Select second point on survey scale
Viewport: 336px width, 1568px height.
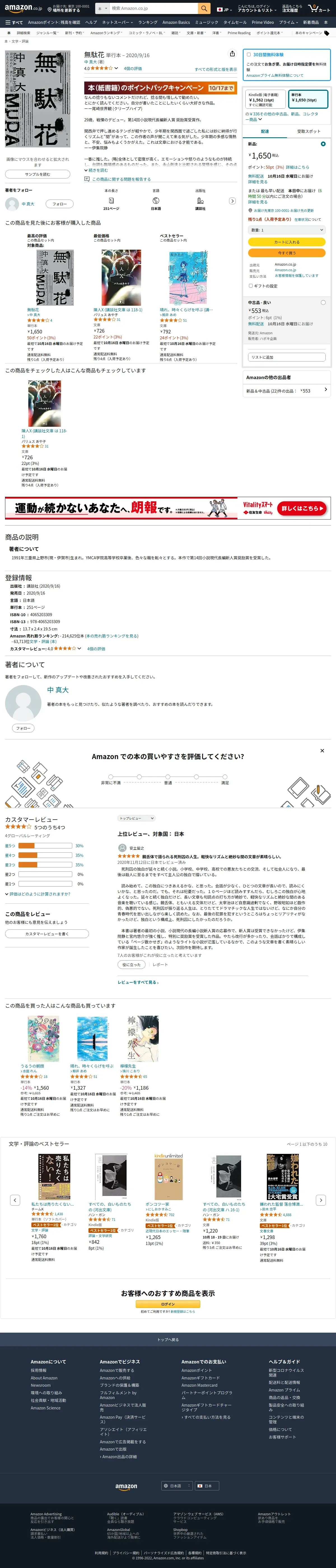pyautogui.click(x=139, y=777)
